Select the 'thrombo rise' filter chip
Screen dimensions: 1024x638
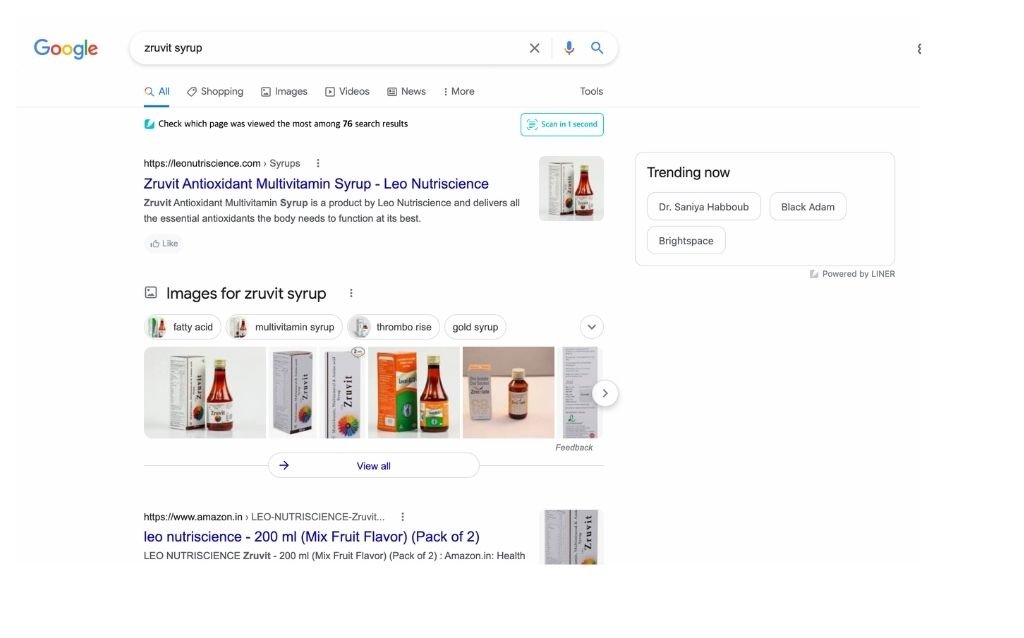(392, 327)
